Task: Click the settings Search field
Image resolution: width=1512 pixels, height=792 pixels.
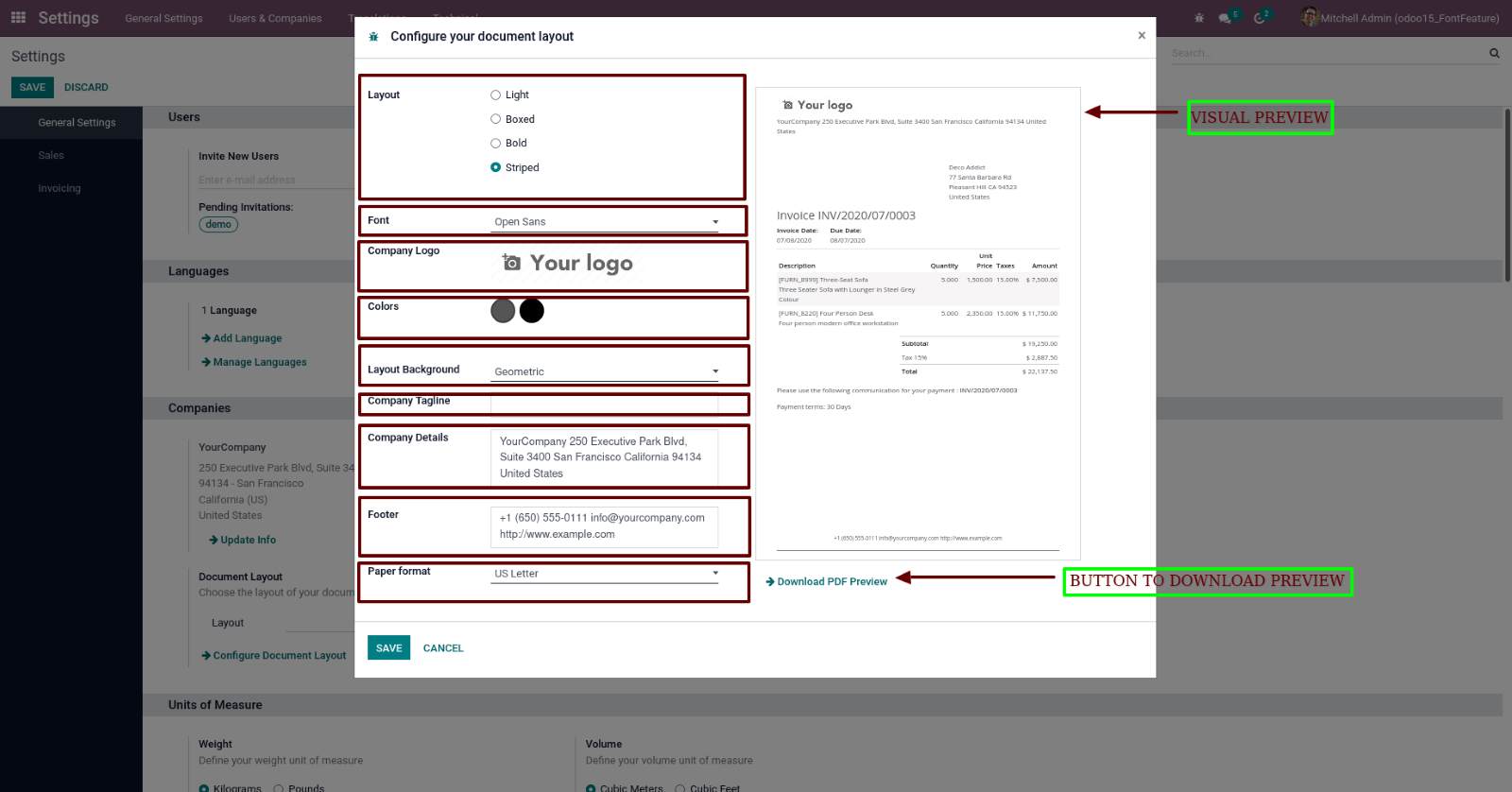Action: (1328, 53)
